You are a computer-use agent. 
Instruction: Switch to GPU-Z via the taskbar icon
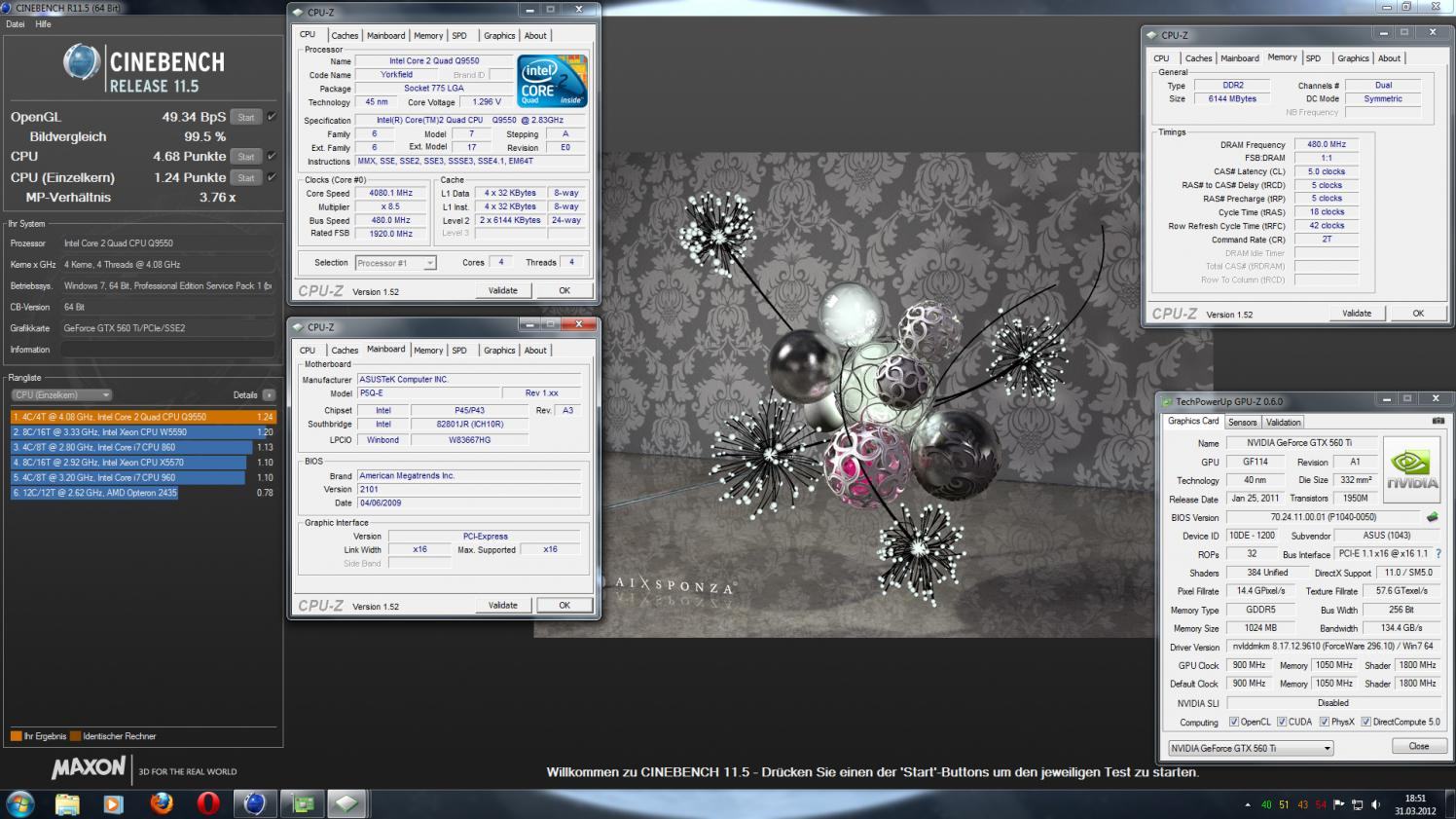point(303,803)
